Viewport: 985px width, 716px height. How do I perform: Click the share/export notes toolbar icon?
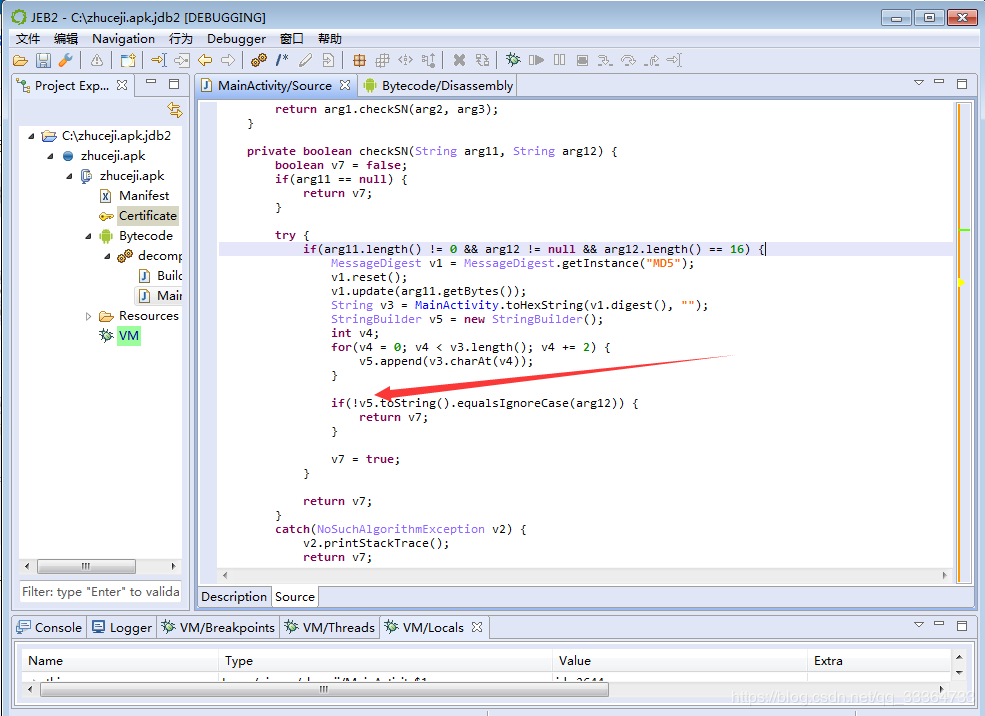[128, 60]
